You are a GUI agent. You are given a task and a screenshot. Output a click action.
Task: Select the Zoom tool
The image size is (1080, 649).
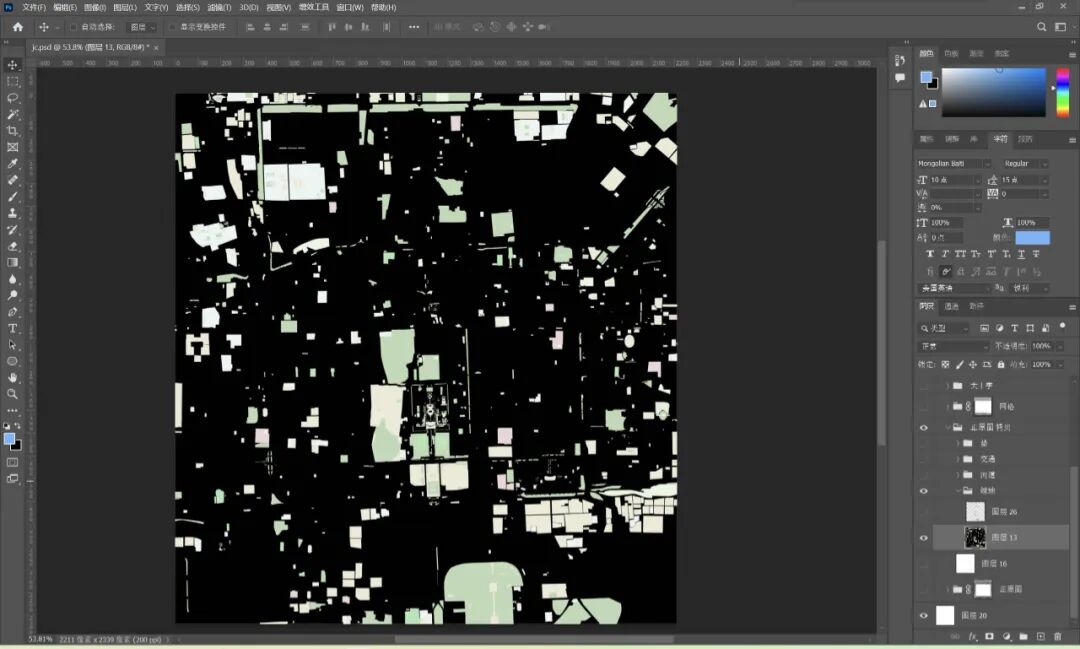coord(12,394)
